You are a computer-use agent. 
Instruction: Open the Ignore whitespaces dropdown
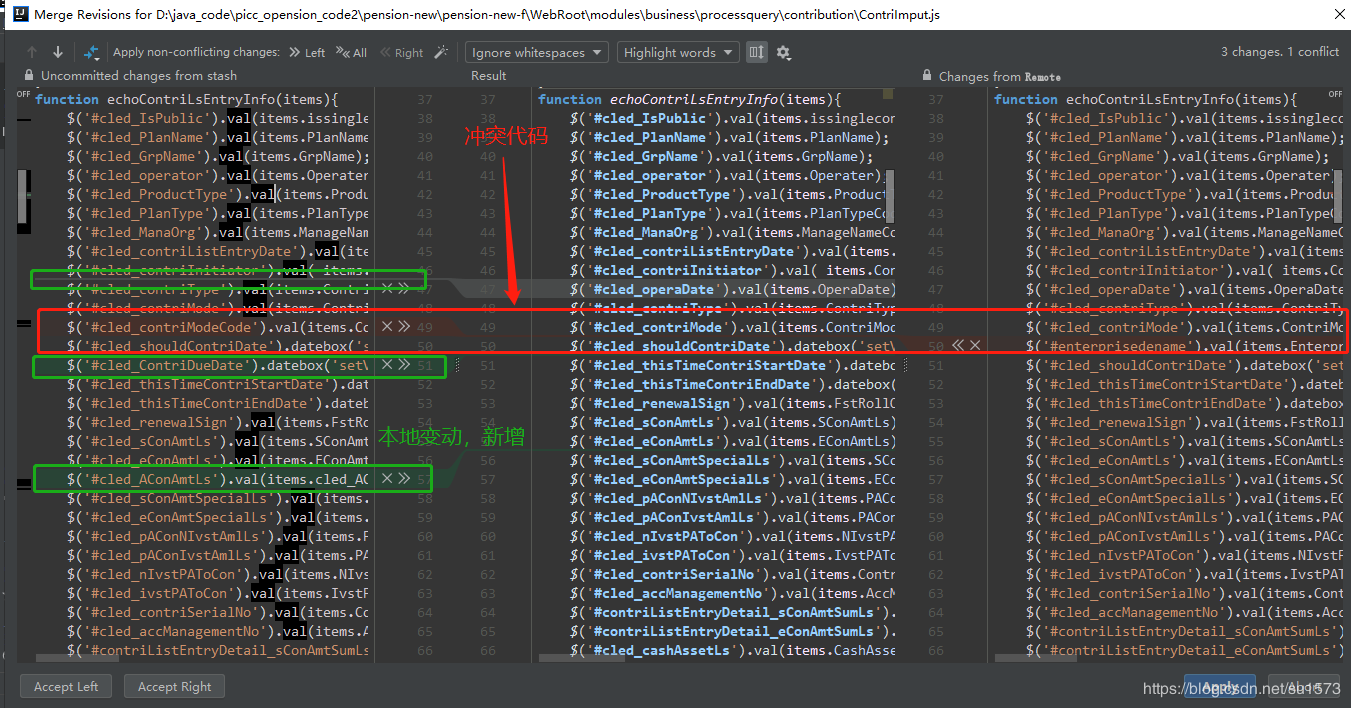pyautogui.click(x=537, y=53)
